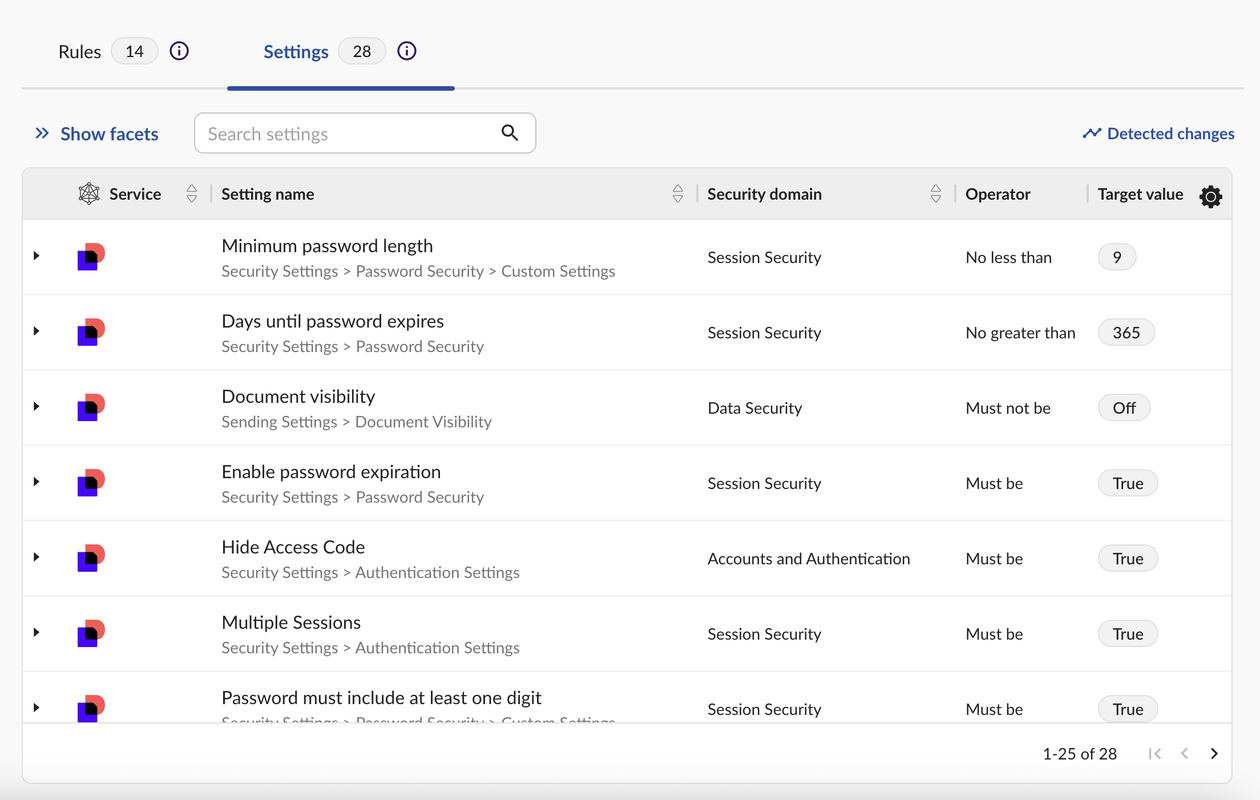The image size is (1260, 800).
Task: Switch to the Rules tab
Action: (x=80, y=52)
